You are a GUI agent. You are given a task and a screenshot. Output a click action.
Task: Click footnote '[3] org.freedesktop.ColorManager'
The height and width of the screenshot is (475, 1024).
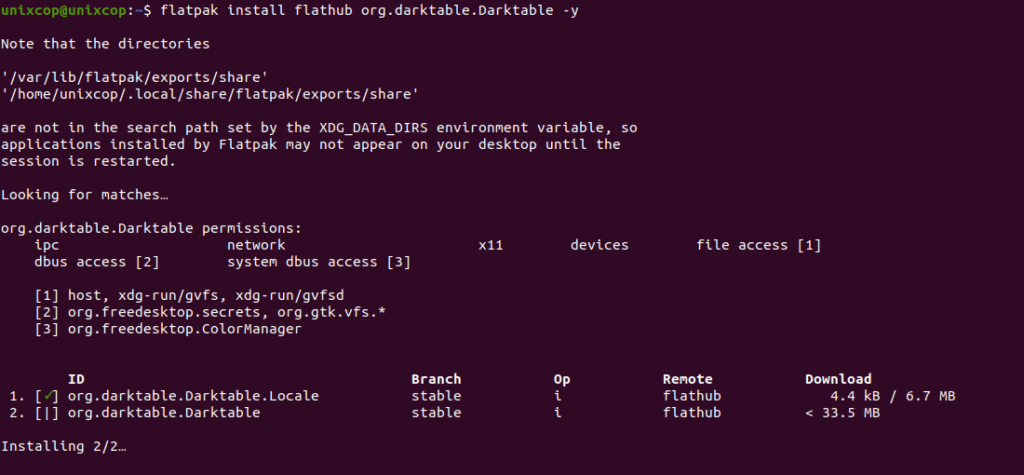(x=168, y=329)
